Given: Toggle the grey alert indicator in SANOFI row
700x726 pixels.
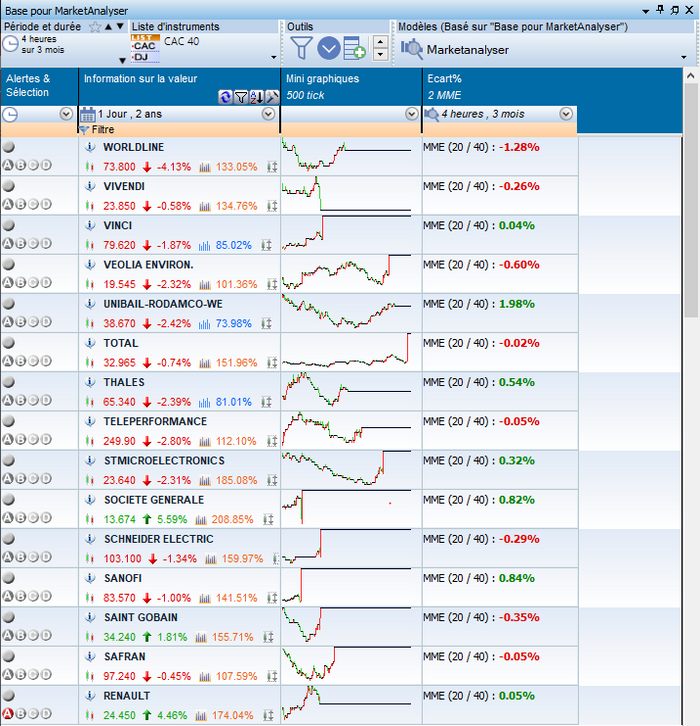Looking at the screenshot, I should coord(8,578).
